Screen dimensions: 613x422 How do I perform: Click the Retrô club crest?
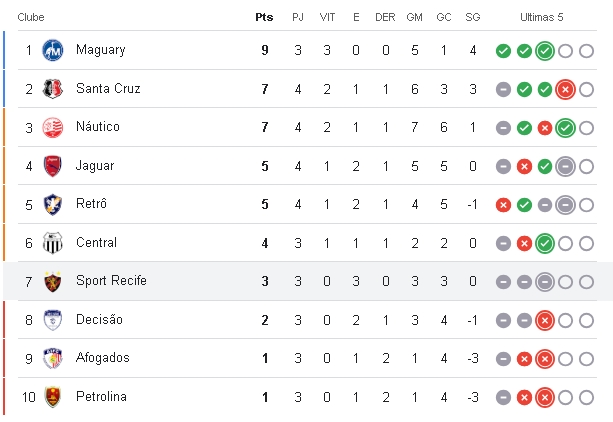point(53,204)
